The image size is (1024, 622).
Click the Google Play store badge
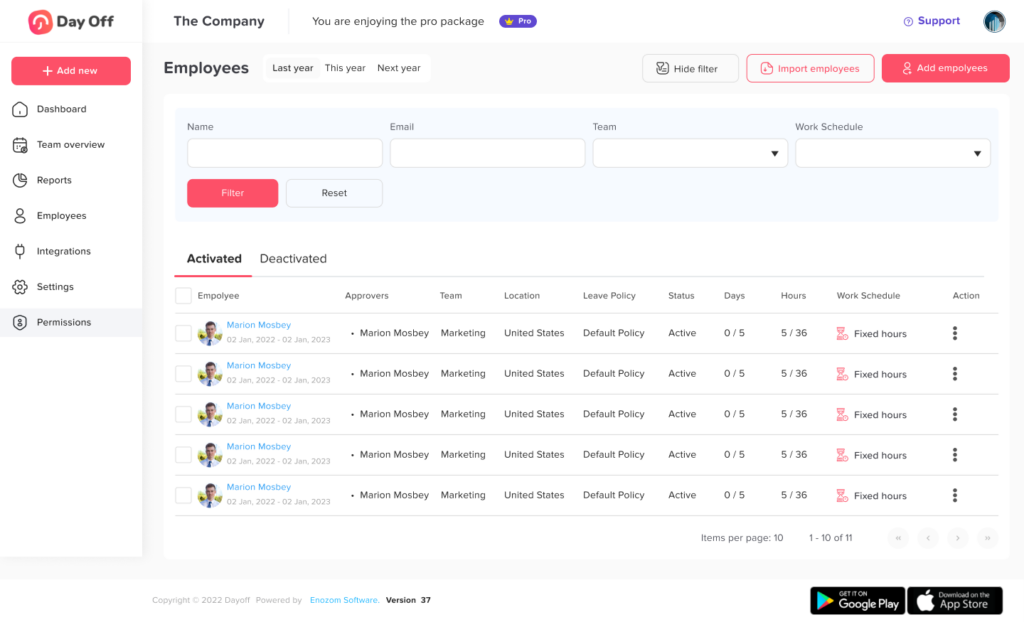857,600
